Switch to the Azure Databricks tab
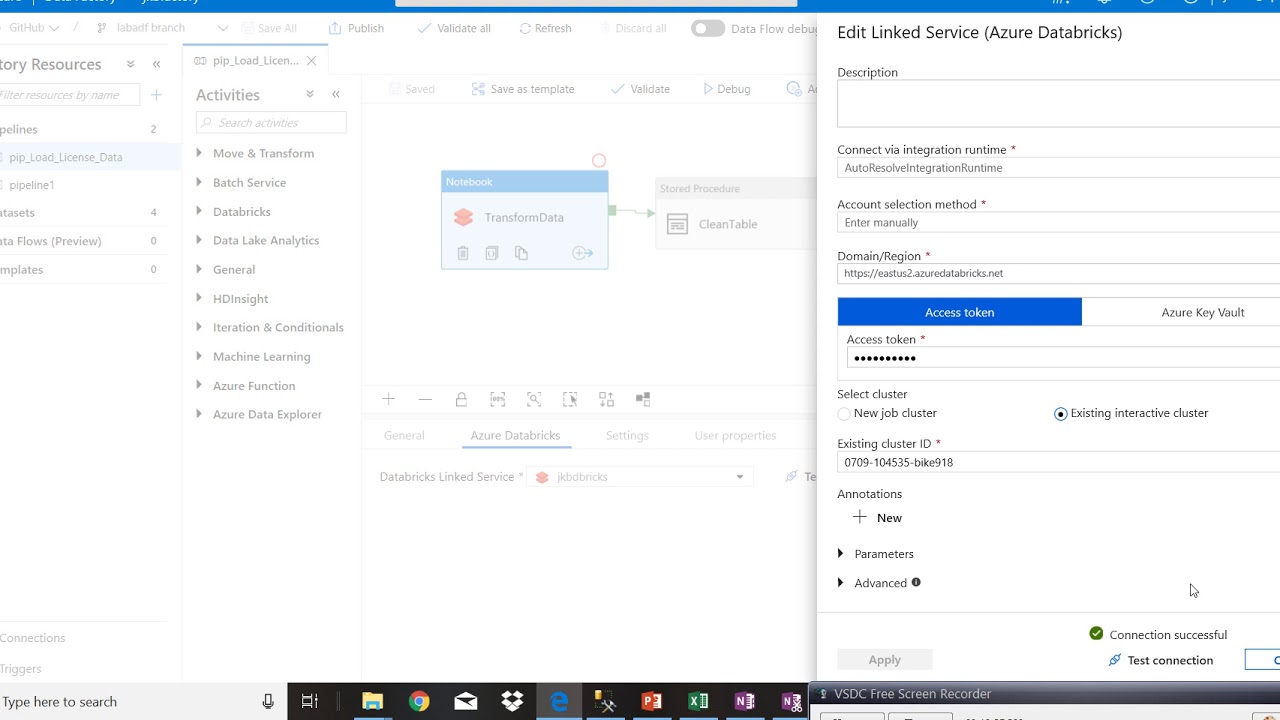This screenshot has width=1280, height=720. [515, 435]
